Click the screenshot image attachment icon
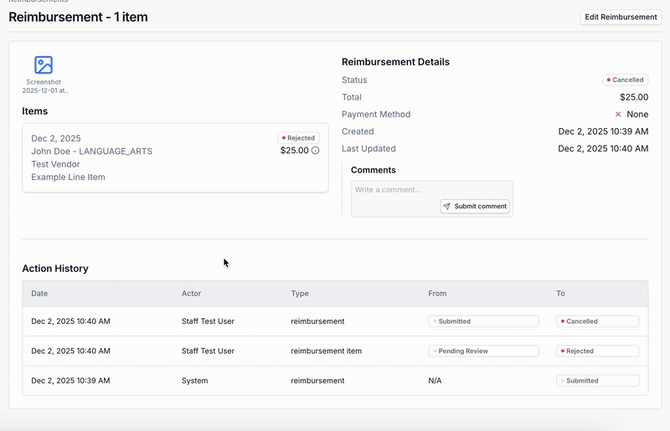The height and width of the screenshot is (431, 670). click(x=43, y=65)
